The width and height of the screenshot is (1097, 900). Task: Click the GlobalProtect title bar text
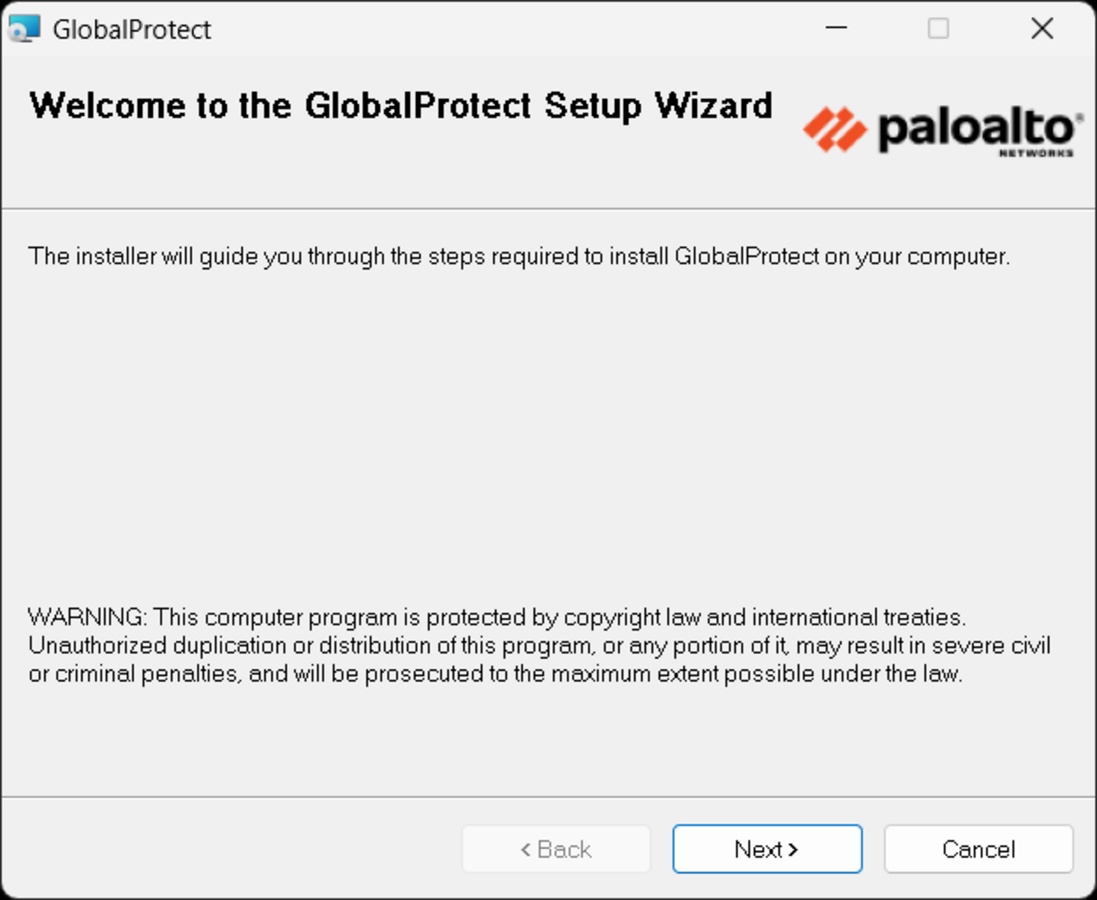pos(132,29)
